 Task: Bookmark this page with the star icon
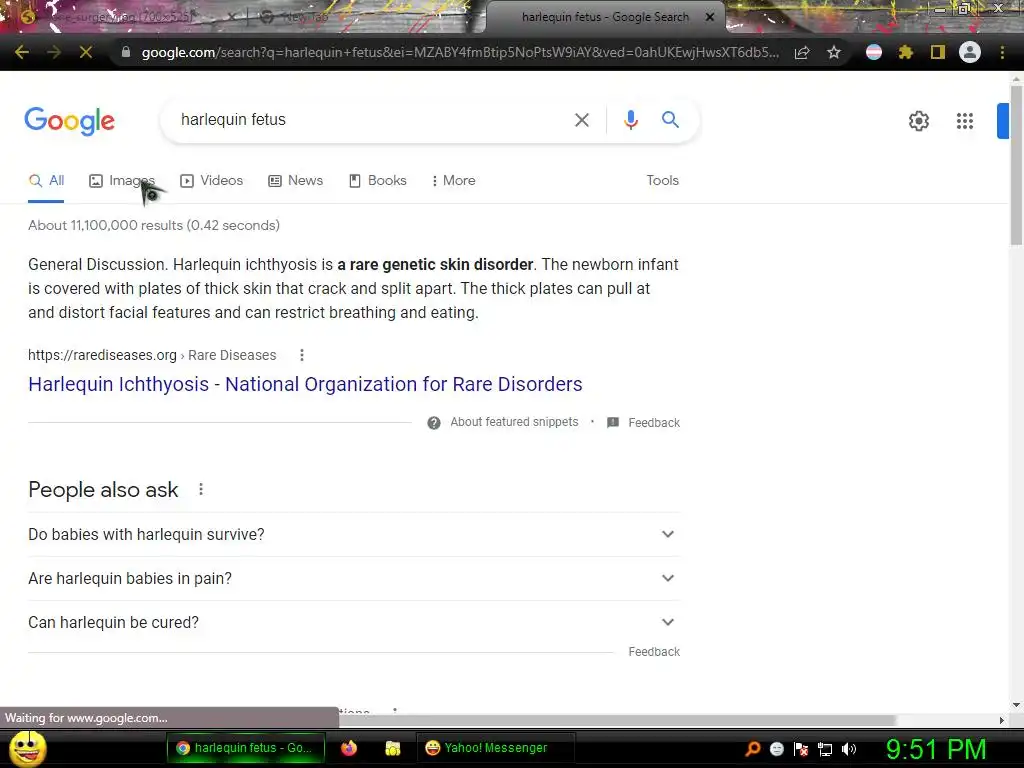click(x=834, y=52)
